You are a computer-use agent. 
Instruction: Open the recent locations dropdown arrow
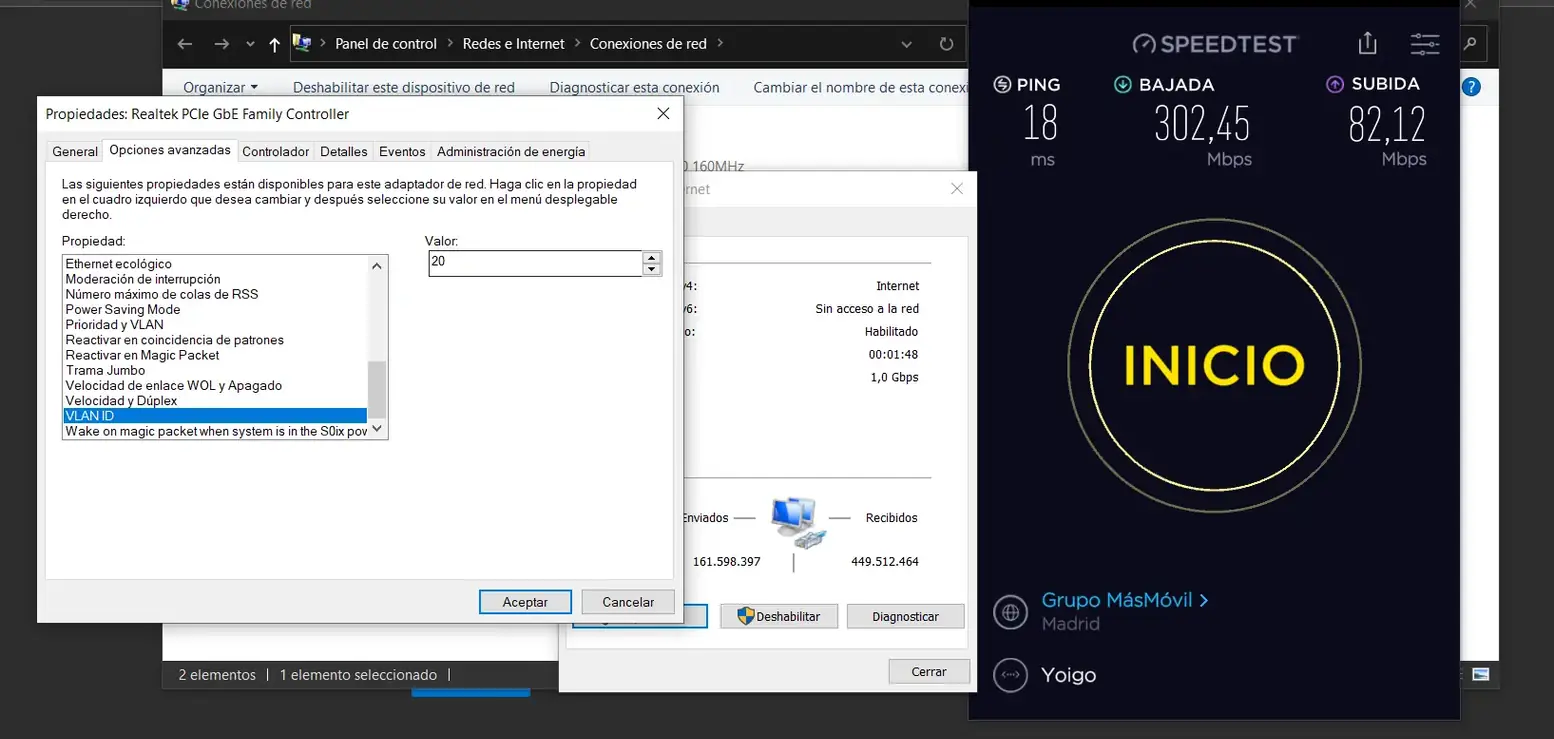click(250, 44)
